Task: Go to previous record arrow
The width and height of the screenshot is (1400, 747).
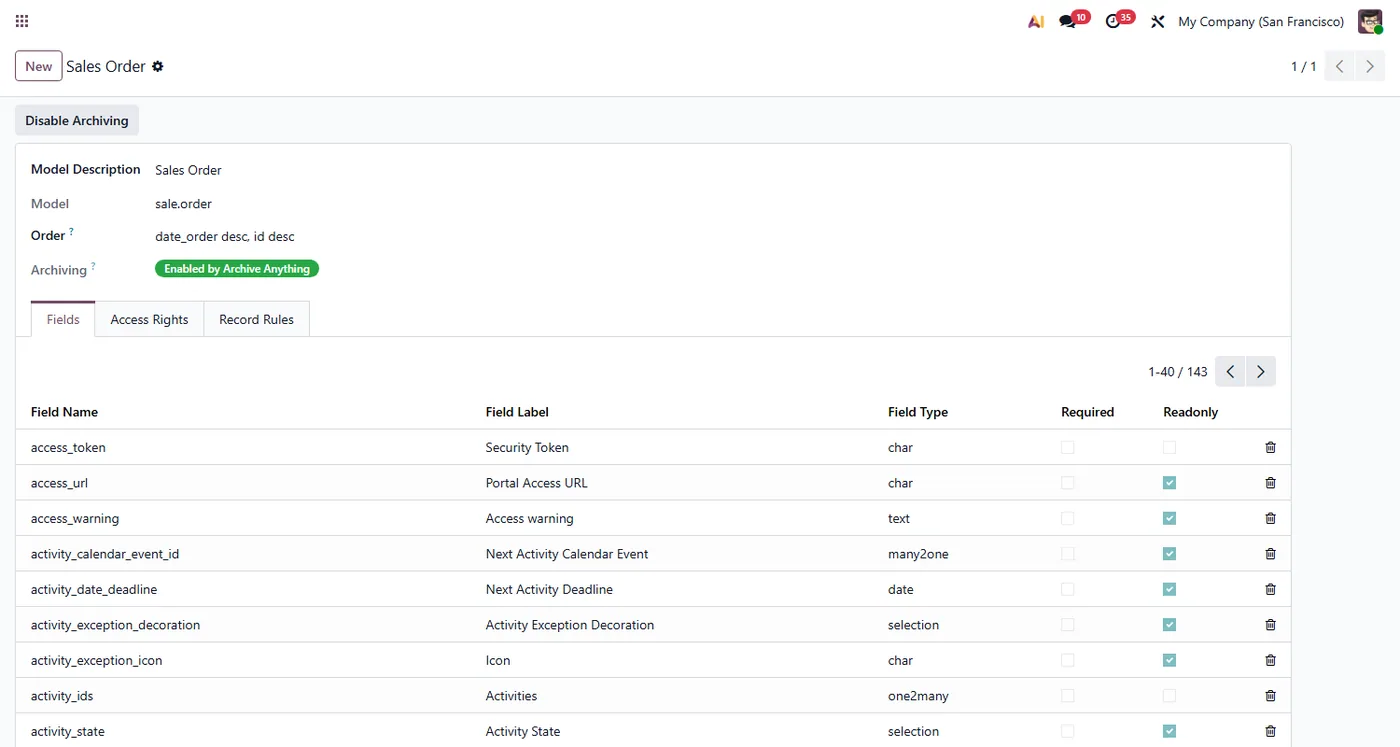Action: click(1339, 66)
